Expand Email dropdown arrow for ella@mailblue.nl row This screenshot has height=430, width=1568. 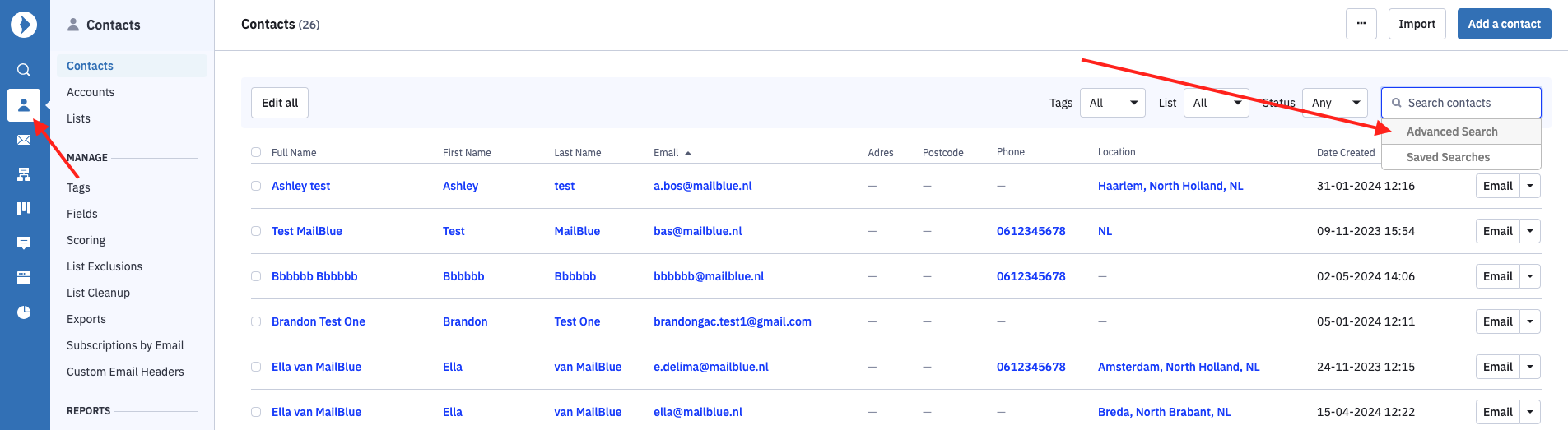(x=1530, y=412)
